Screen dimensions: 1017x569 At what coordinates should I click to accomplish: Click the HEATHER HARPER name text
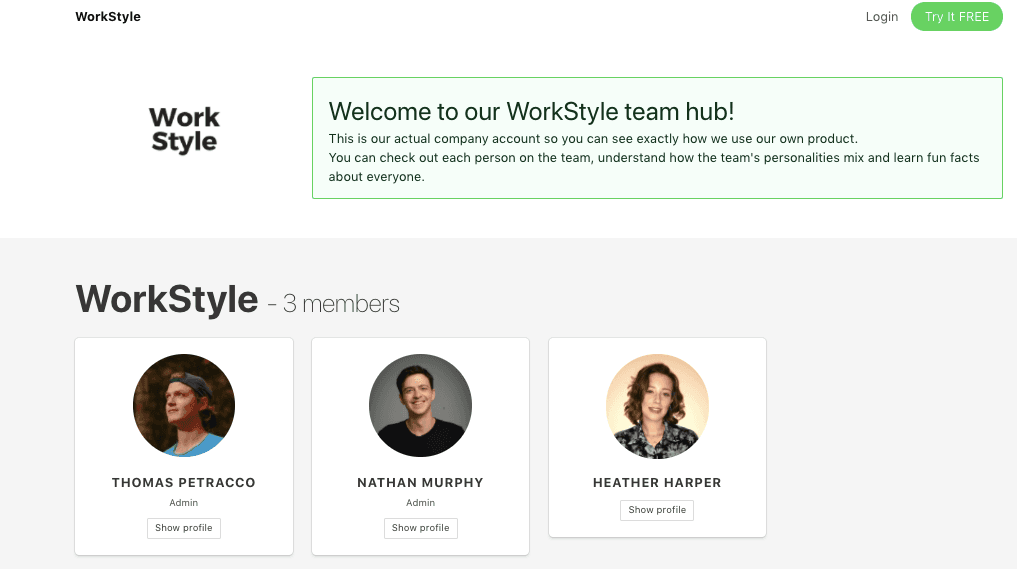657,483
